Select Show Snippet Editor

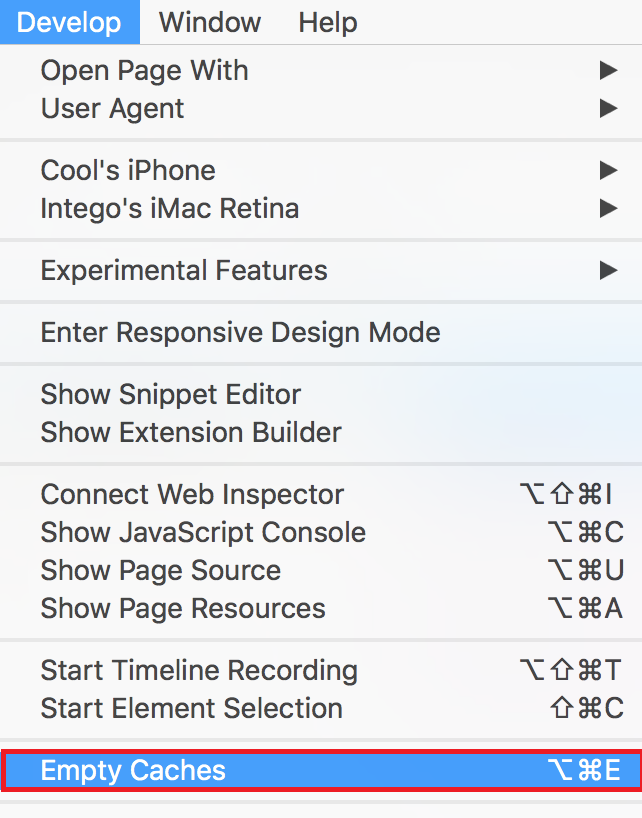point(170,394)
